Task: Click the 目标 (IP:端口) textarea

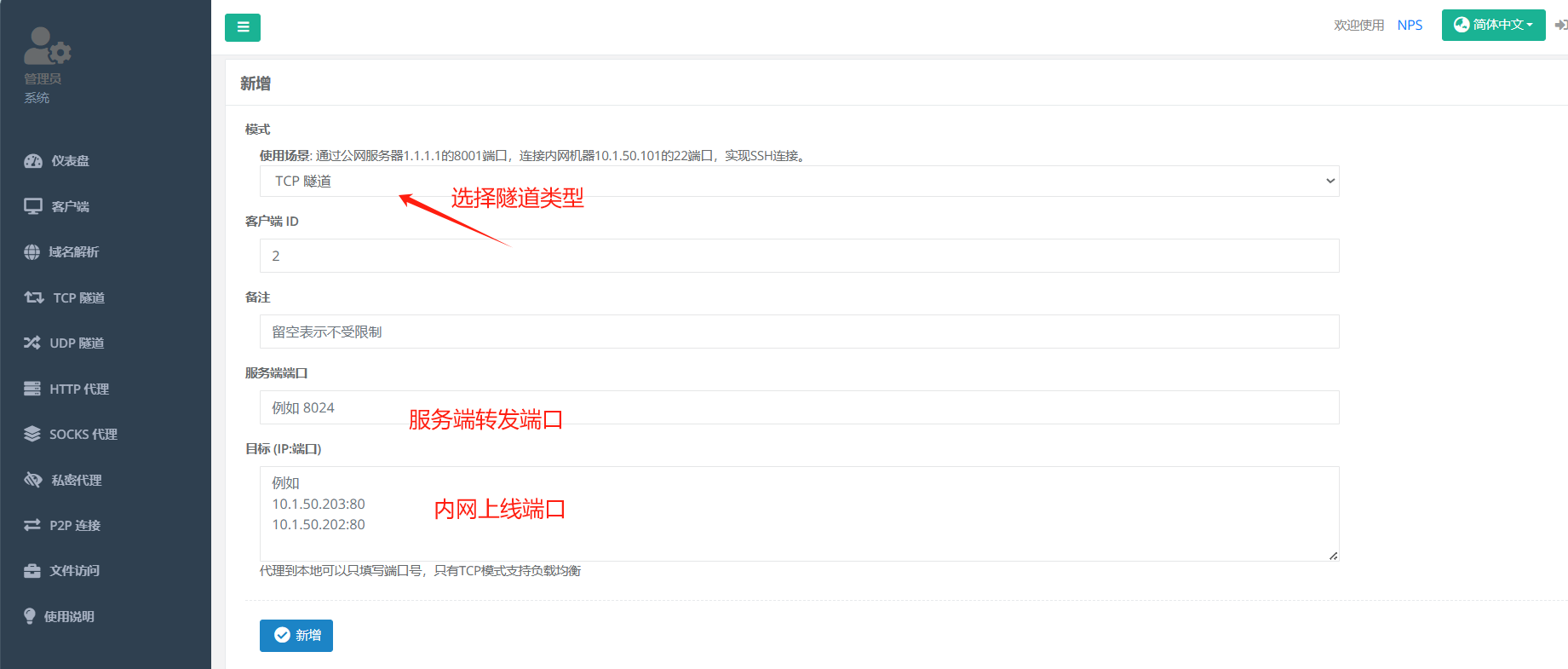Action: pyautogui.click(x=799, y=514)
